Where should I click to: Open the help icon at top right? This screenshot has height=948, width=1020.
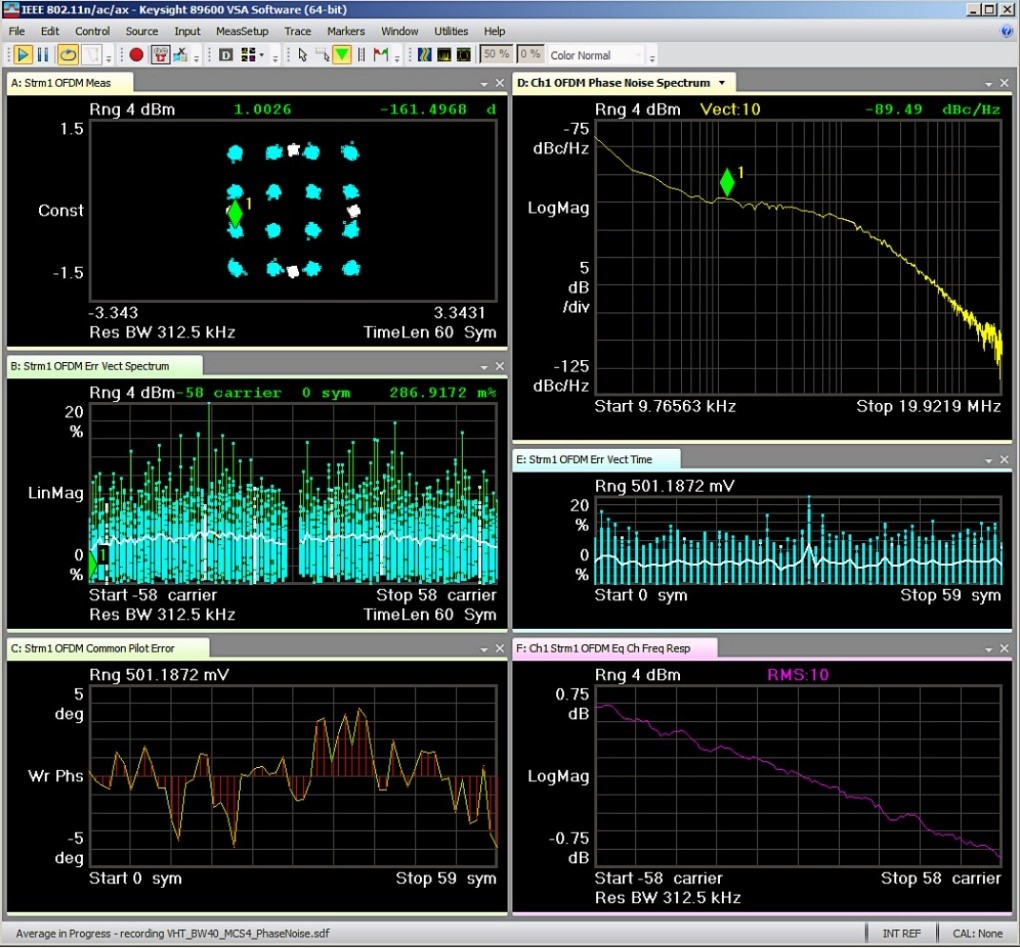tap(1006, 31)
